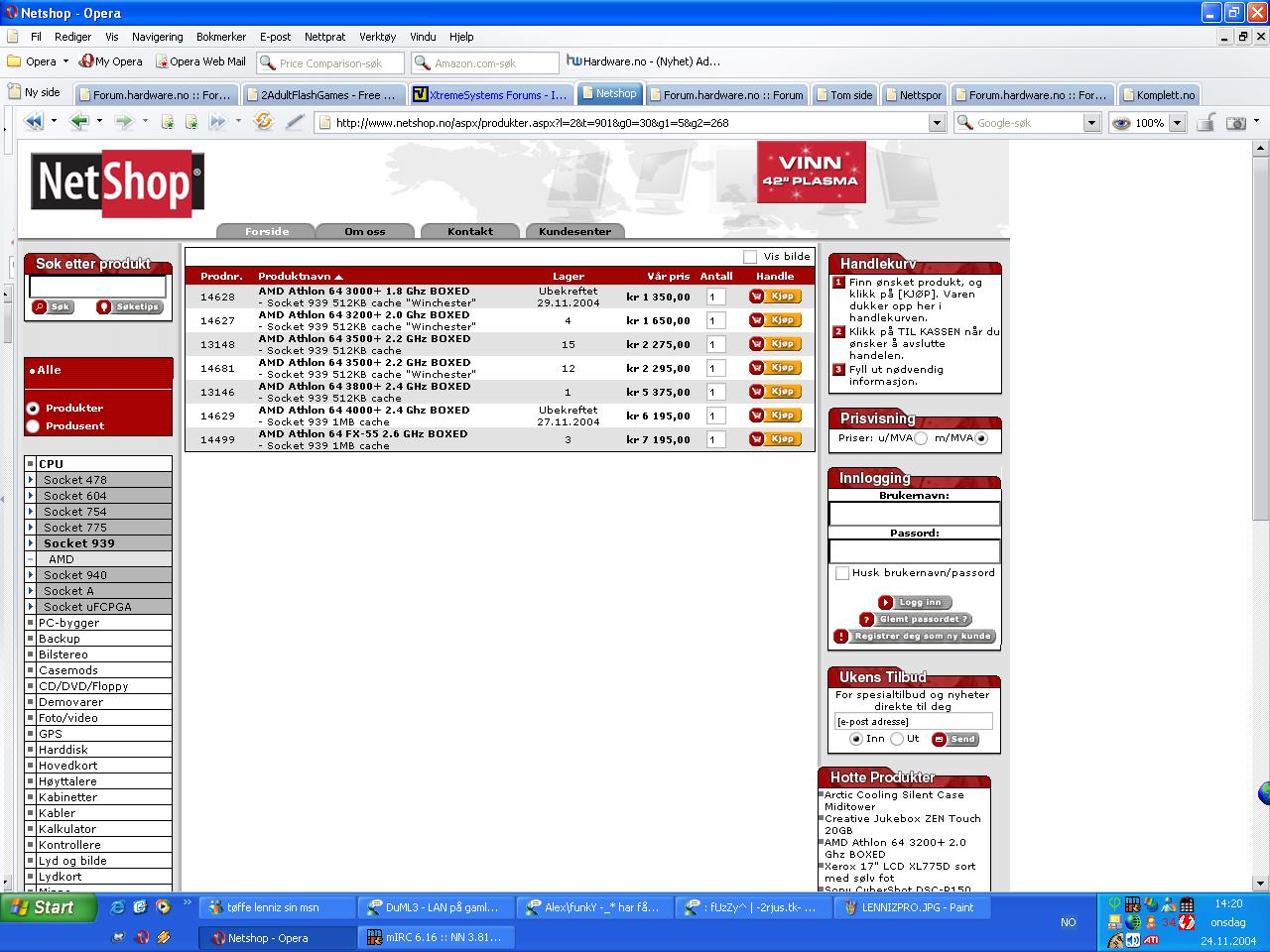Click the padlock security icon
The image size is (1270, 952).
point(1205,123)
